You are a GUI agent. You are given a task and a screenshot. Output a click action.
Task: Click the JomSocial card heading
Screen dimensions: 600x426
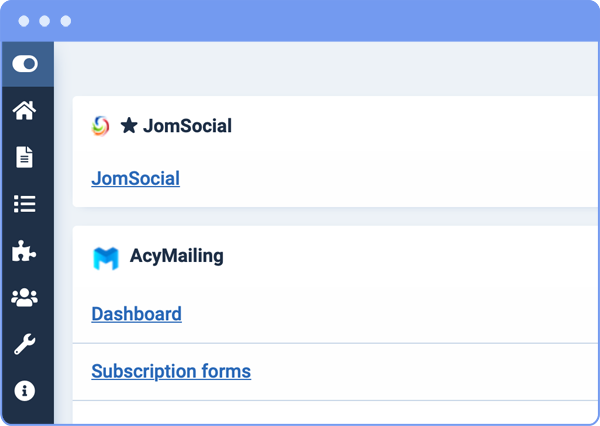click(x=188, y=126)
